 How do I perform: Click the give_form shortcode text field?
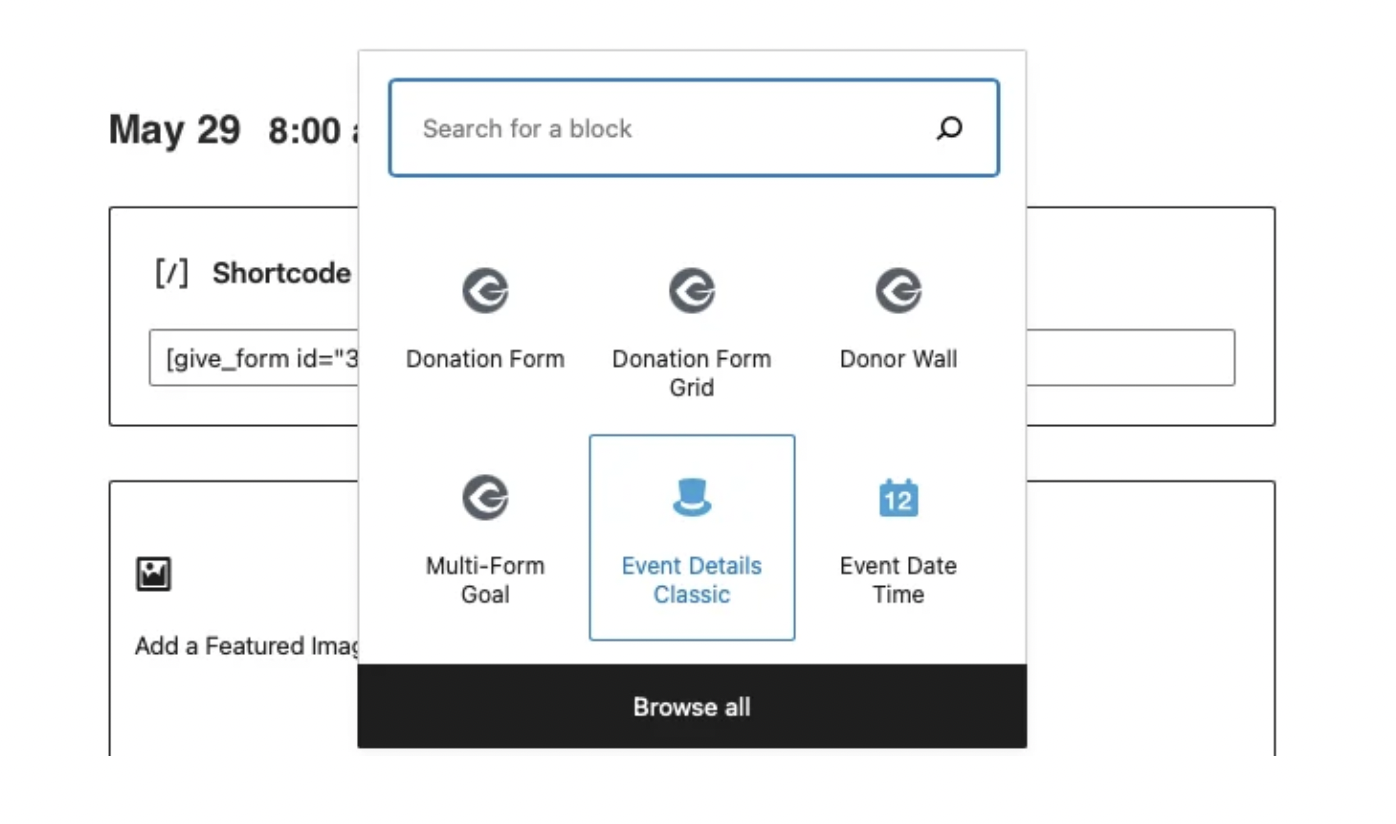tap(692, 357)
